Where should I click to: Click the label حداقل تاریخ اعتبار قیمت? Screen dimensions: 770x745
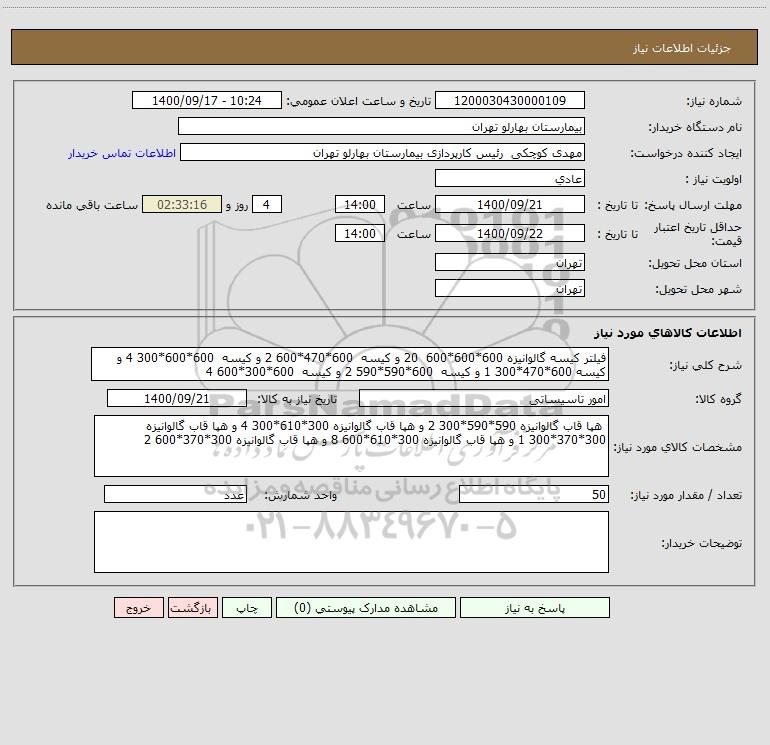(698, 234)
